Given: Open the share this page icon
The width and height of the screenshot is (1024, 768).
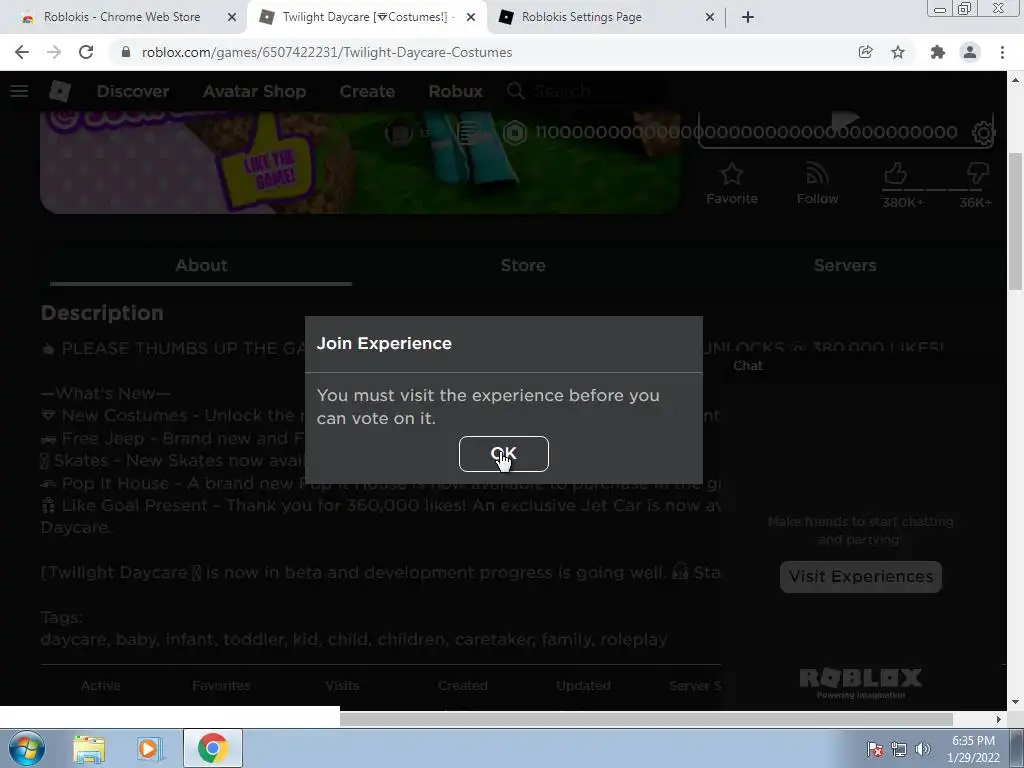Looking at the screenshot, I should point(865,52).
